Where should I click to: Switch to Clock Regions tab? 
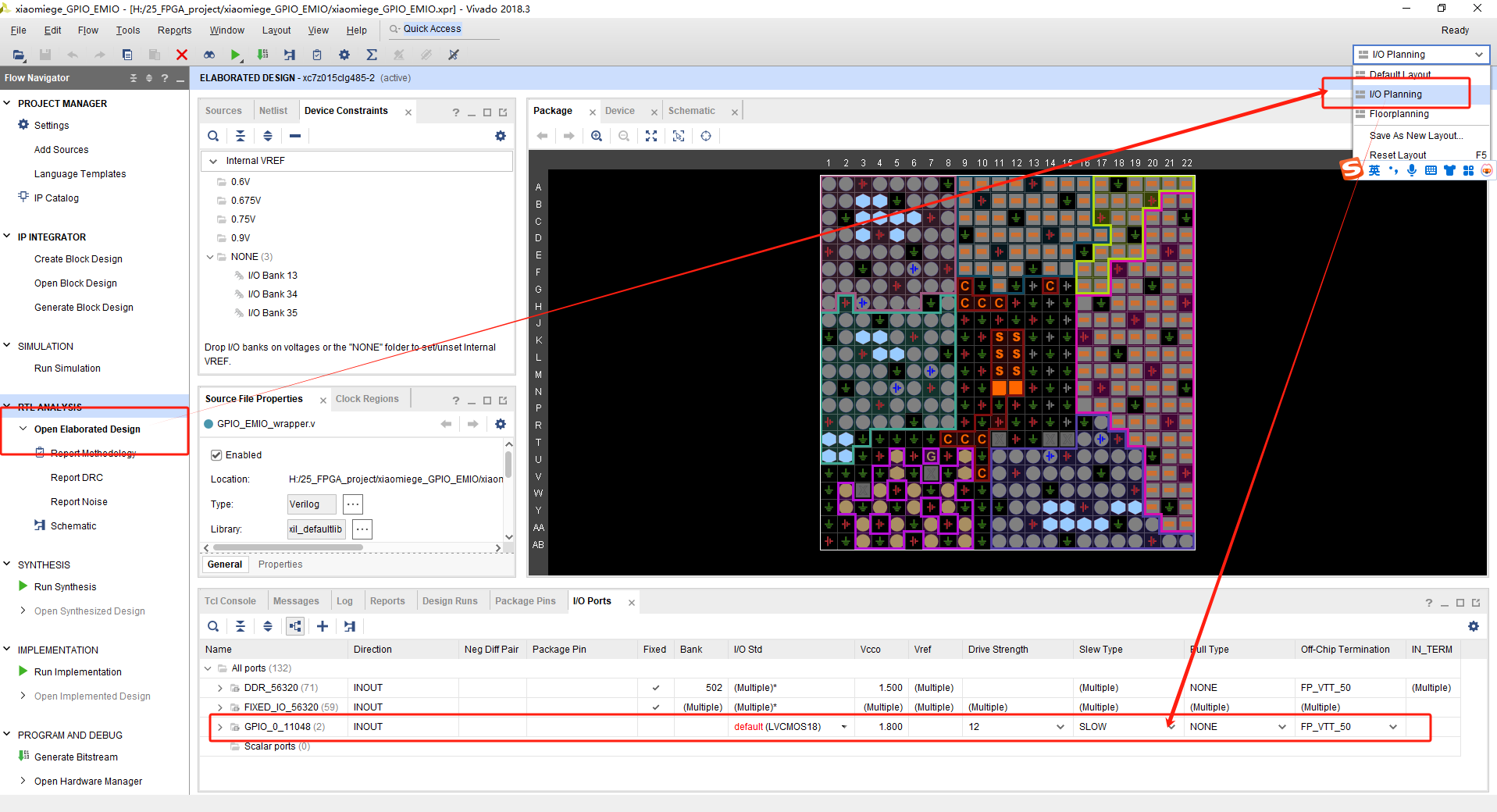point(367,399)
